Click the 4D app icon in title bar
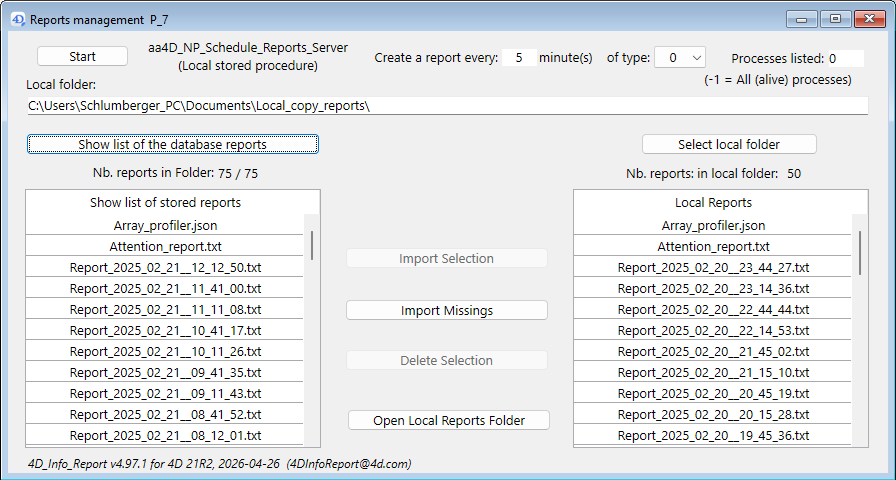Screen dimensions: 896x480 [17, 19]
